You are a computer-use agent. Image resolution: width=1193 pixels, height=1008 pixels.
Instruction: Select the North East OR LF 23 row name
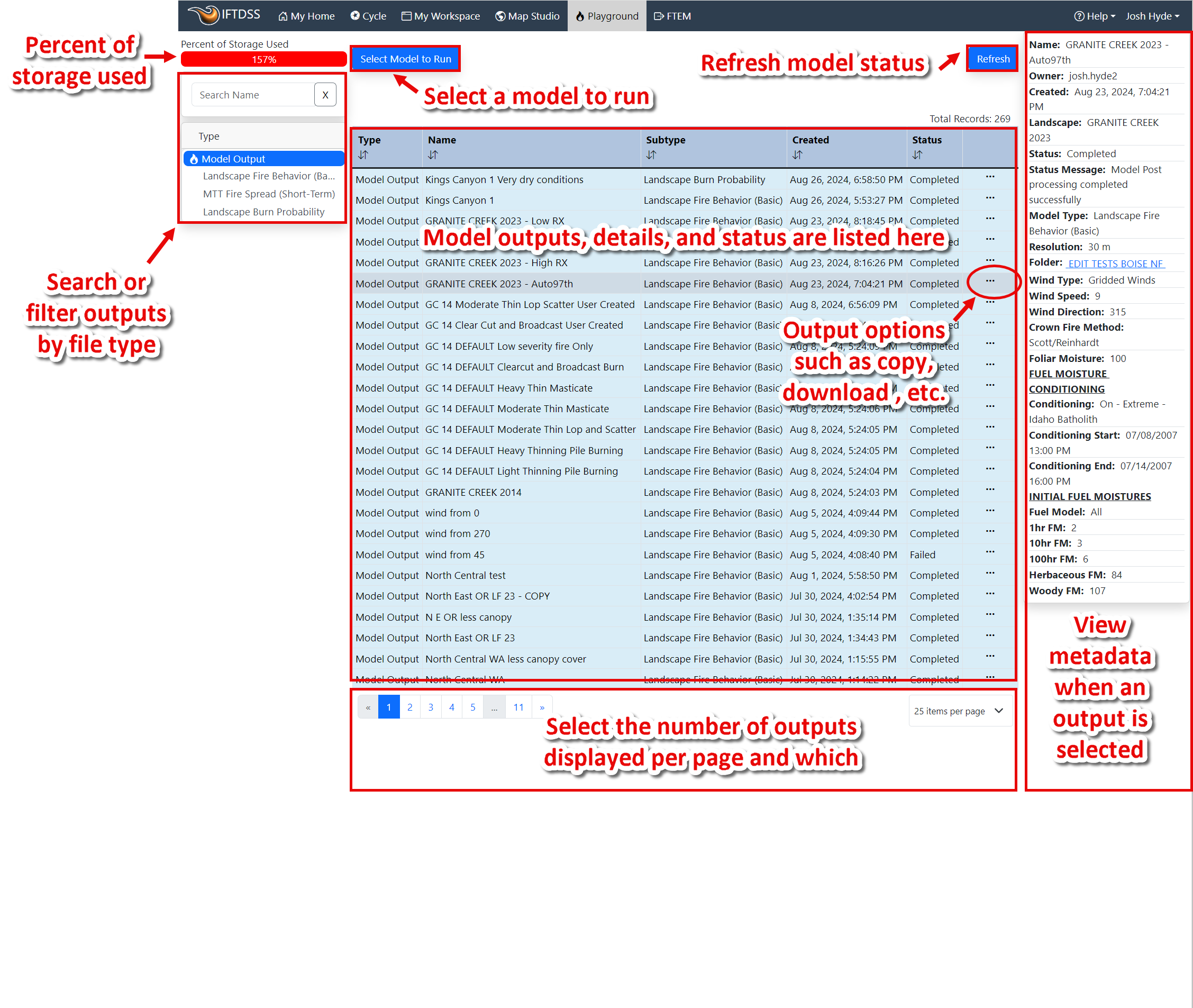point(470,638)
